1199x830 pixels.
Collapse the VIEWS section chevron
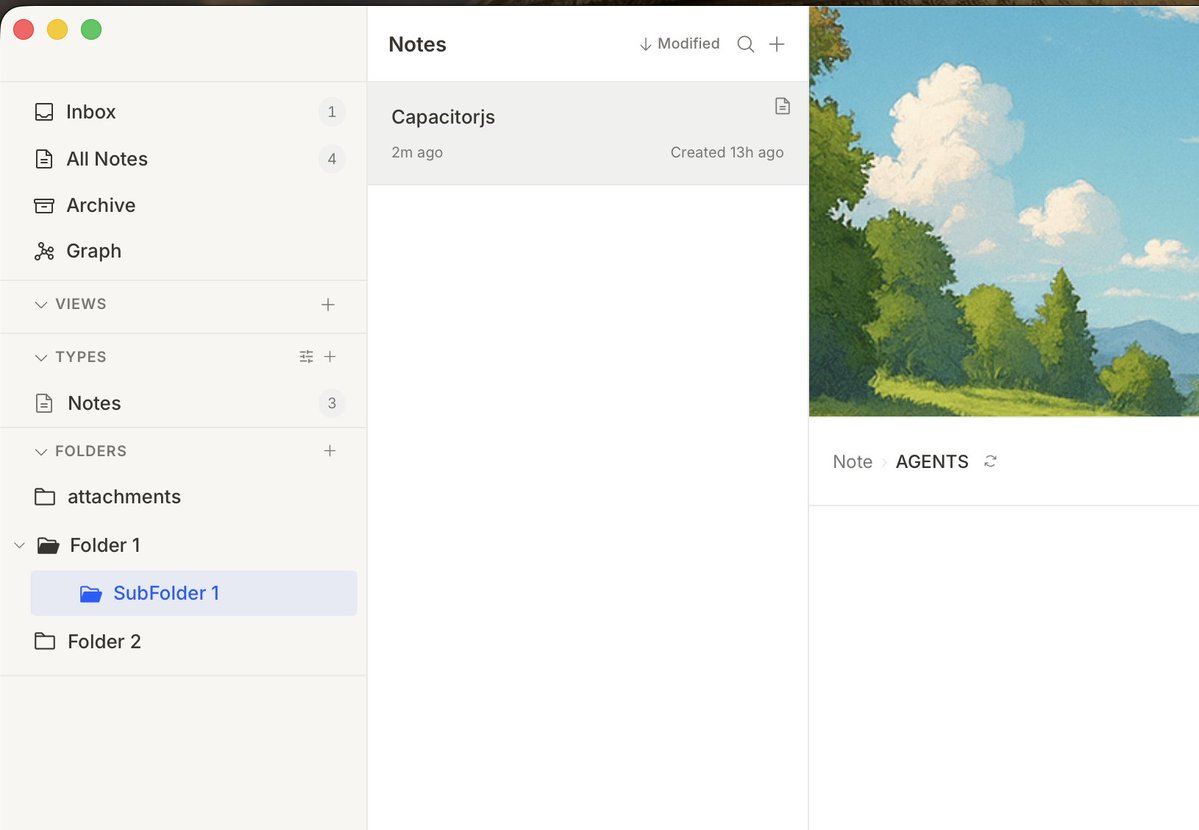point(41,304)
